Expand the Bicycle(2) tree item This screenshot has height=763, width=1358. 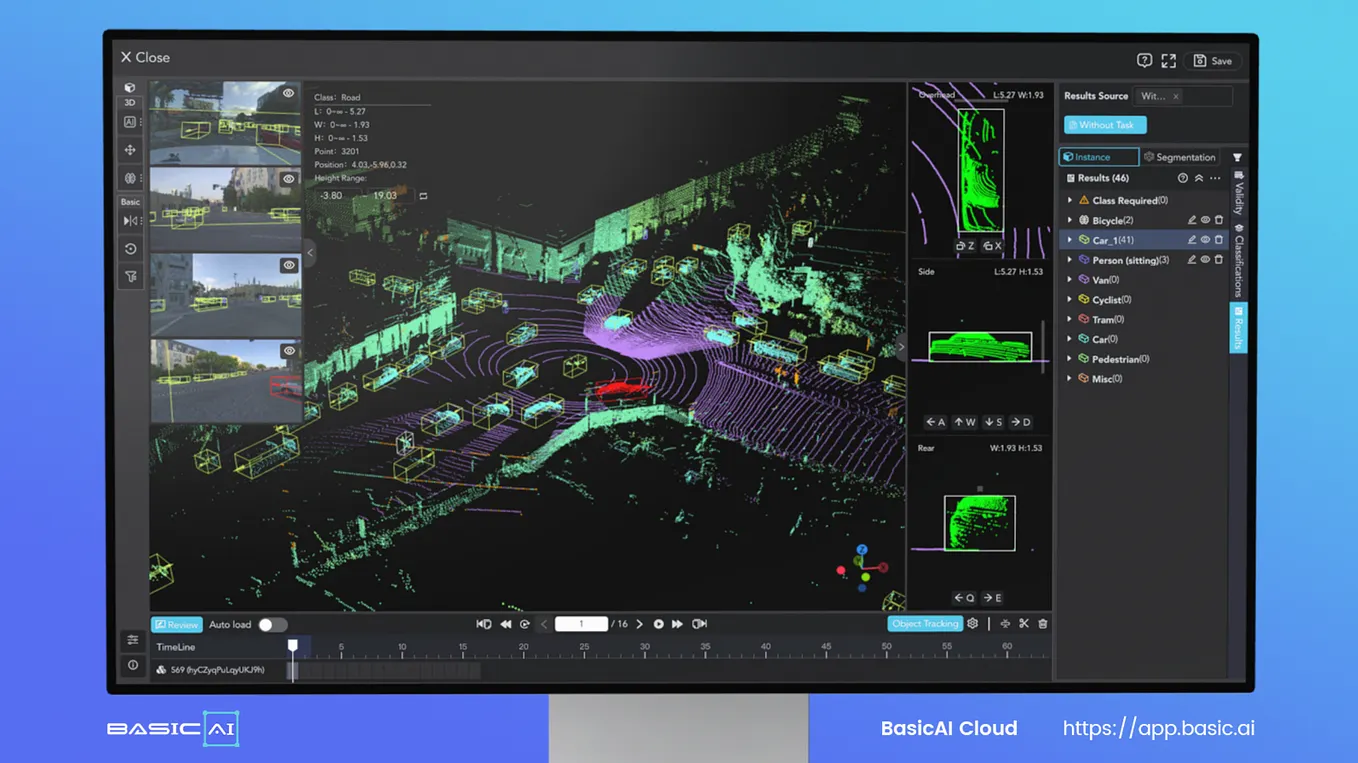1070,220
